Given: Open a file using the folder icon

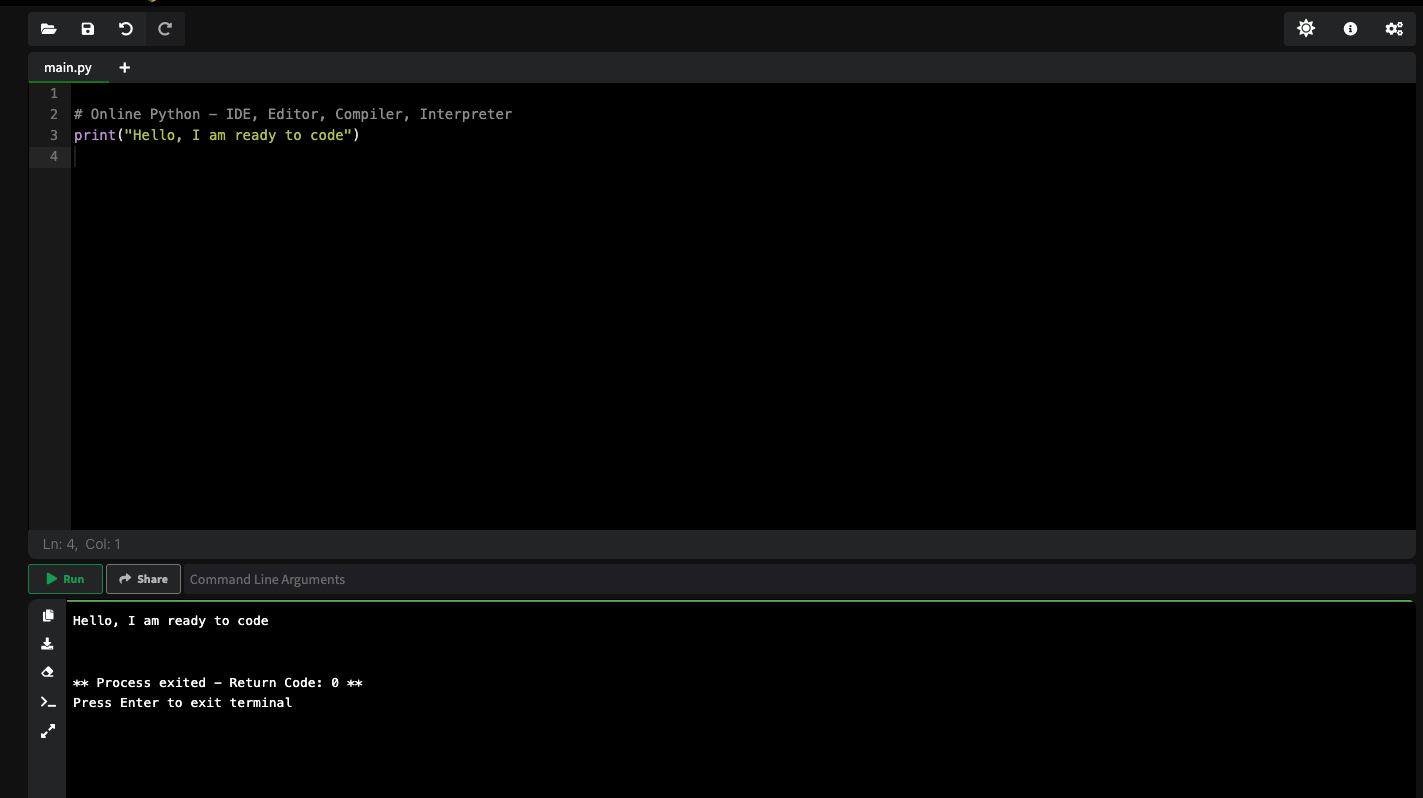Looking at the screenshot, I should (48, 29).
